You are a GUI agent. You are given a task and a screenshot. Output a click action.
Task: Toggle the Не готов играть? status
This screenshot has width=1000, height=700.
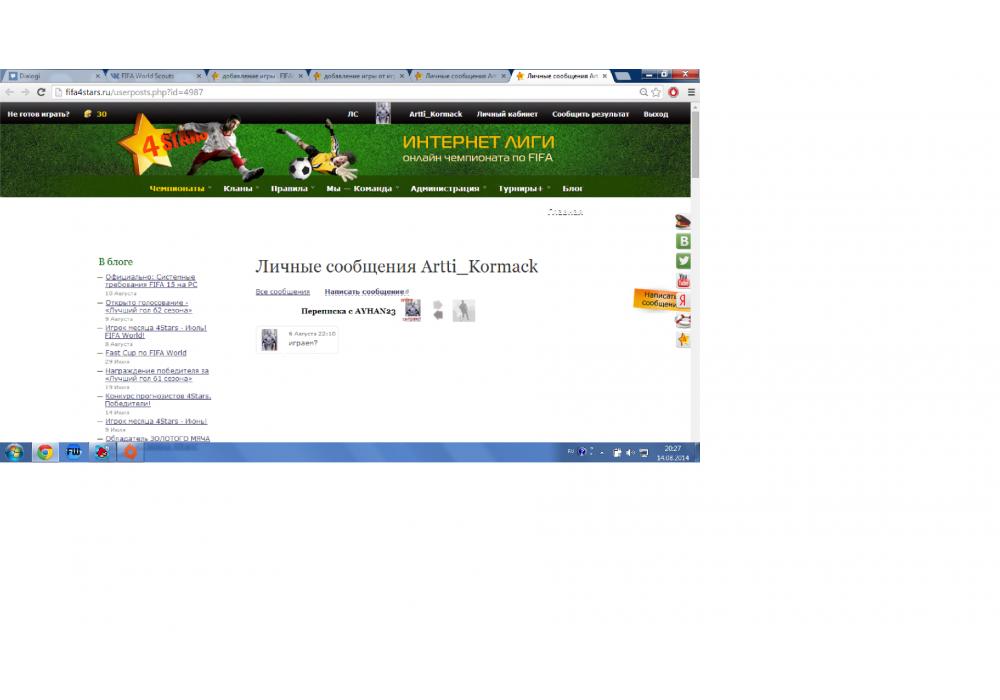pyautogui.click(x=38, y=114)
